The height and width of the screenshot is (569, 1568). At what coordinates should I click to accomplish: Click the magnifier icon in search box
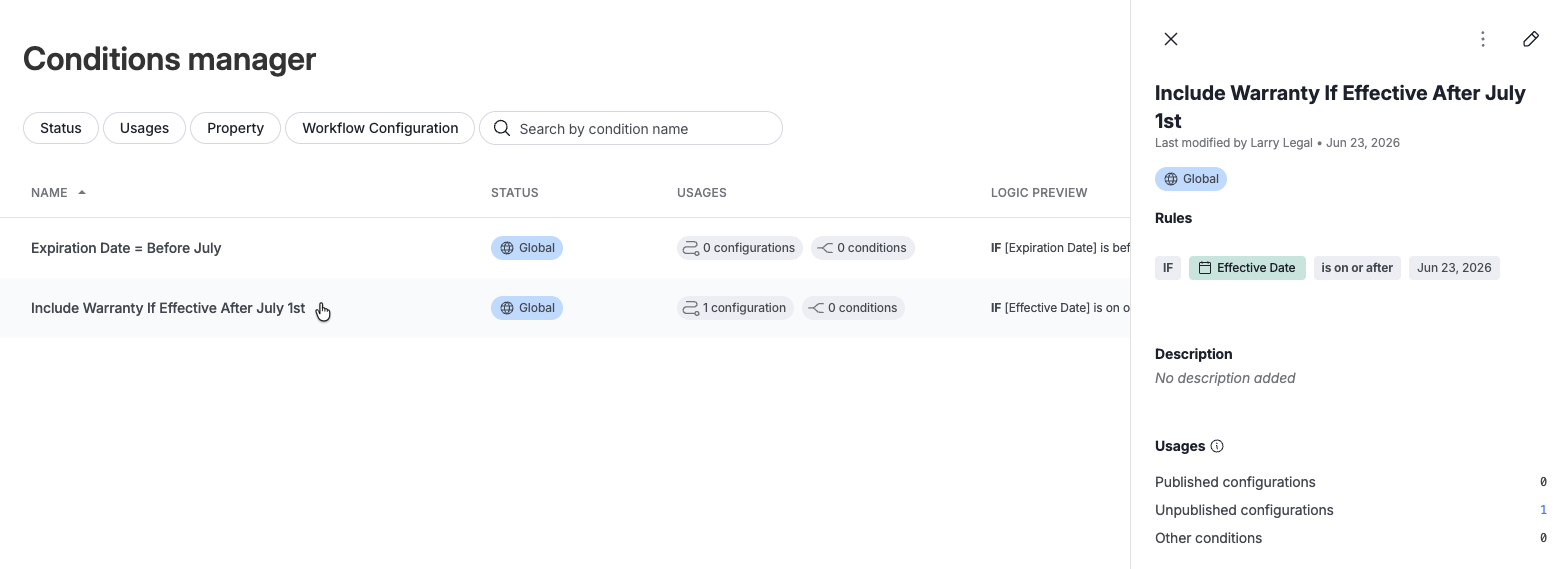[502, 128]
